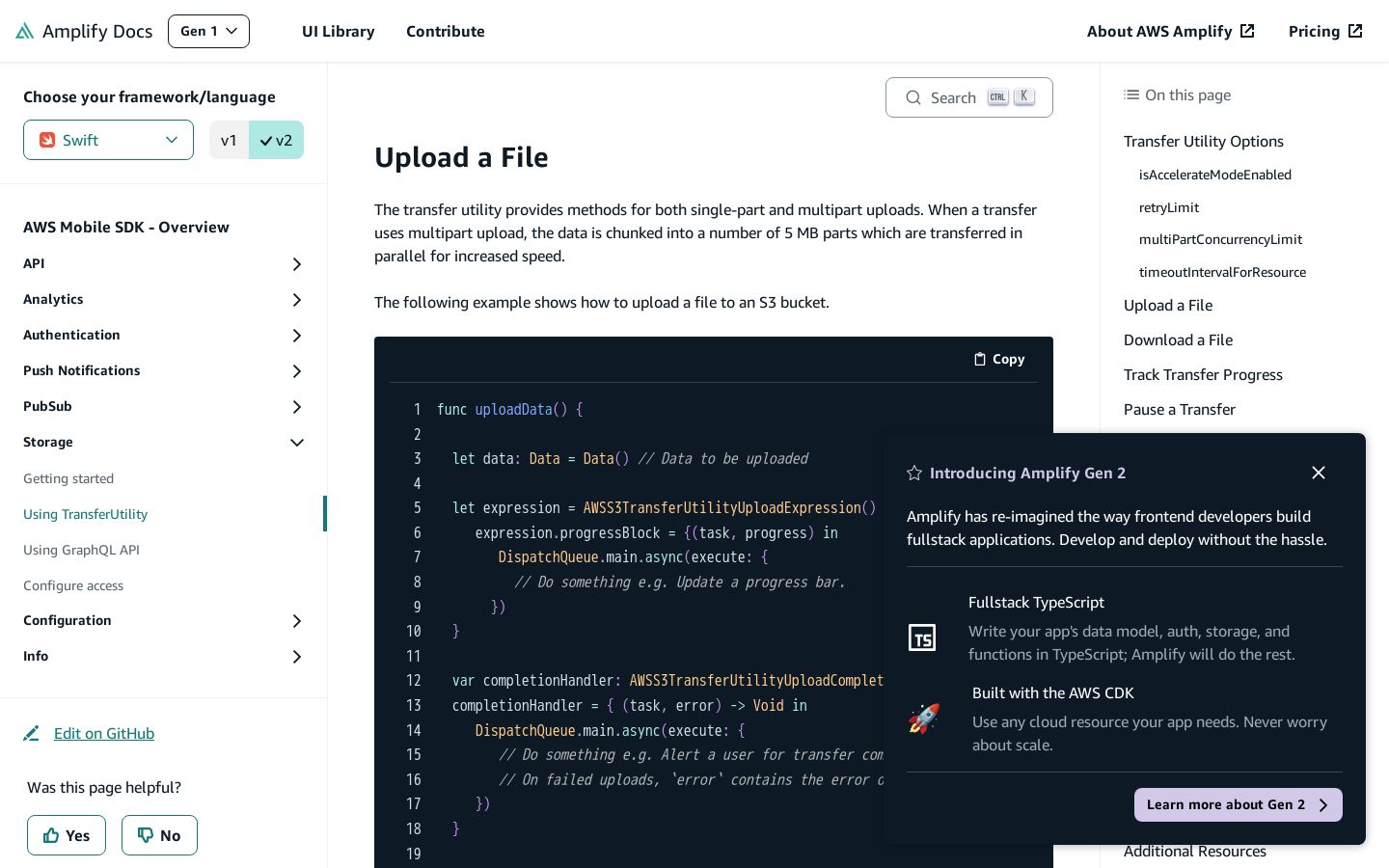Click the rocket icon for AWS CDK
1389x868 pixels.
(923, 719)
